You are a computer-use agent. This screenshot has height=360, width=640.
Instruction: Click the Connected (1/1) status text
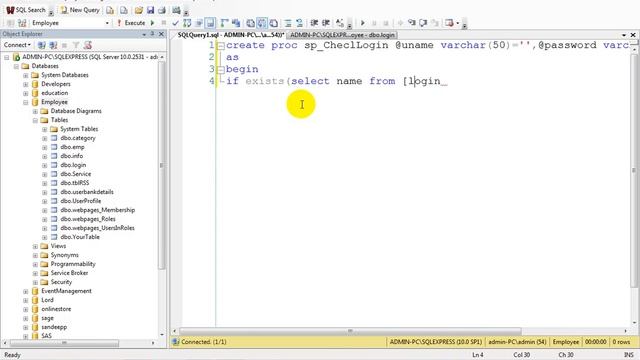203,342
